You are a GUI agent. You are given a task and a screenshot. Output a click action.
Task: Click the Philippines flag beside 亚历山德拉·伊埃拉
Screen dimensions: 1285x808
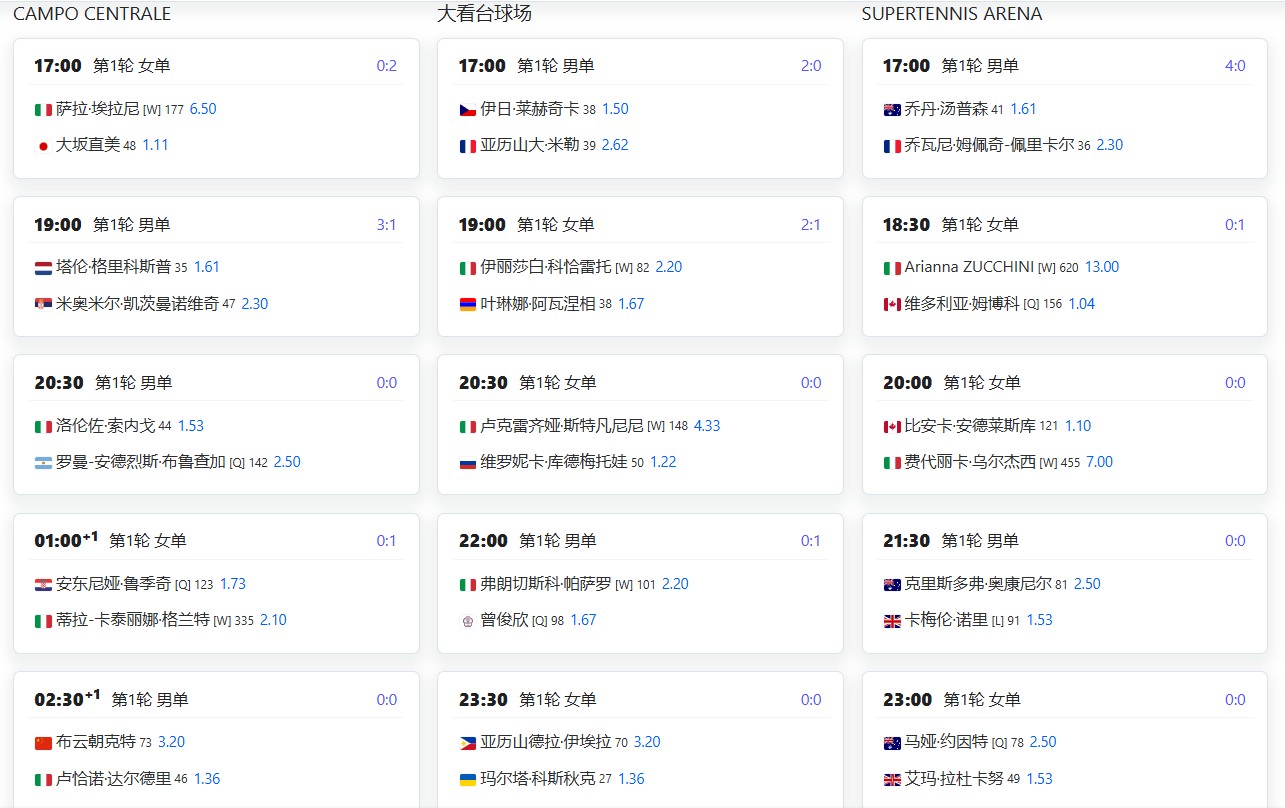[x=467, y=743]
